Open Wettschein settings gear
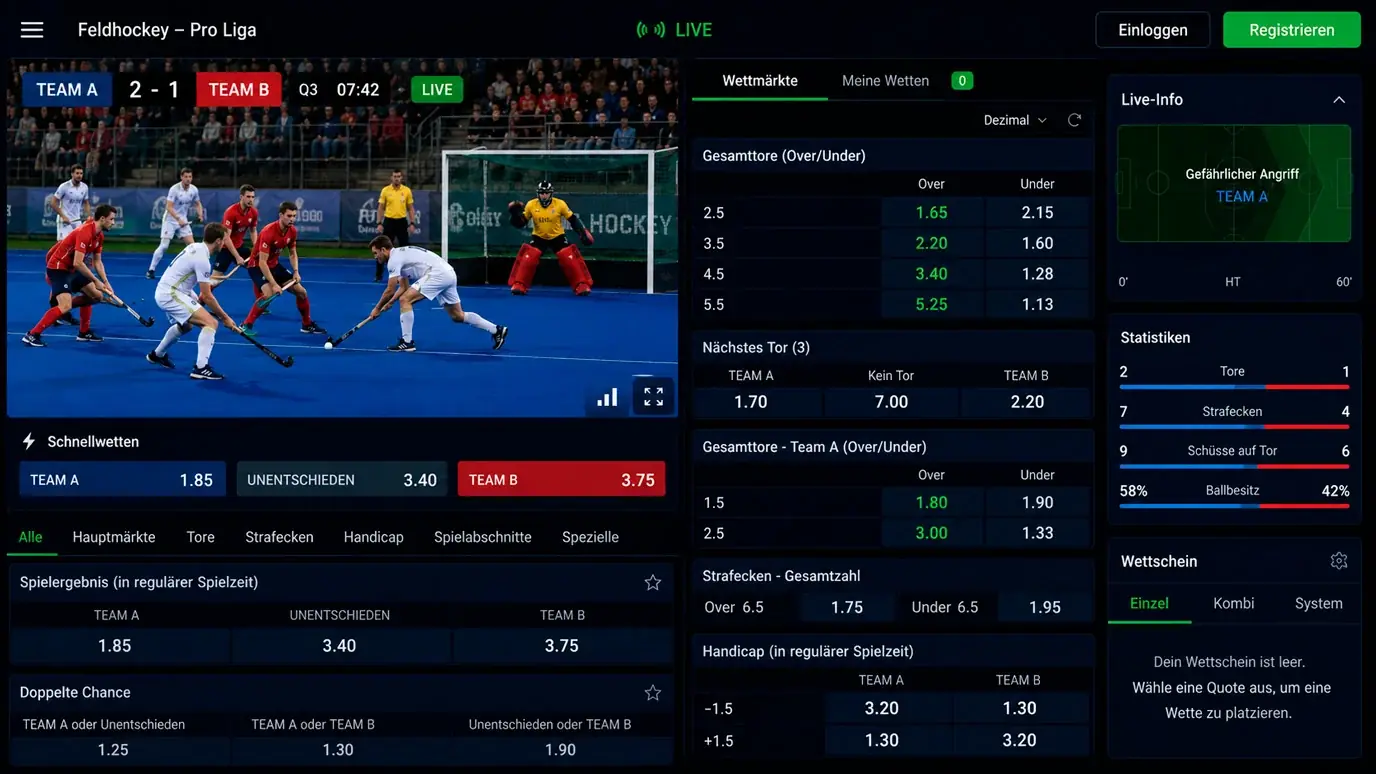This screenshot has width=1376, height=774. pos(1339,561)
